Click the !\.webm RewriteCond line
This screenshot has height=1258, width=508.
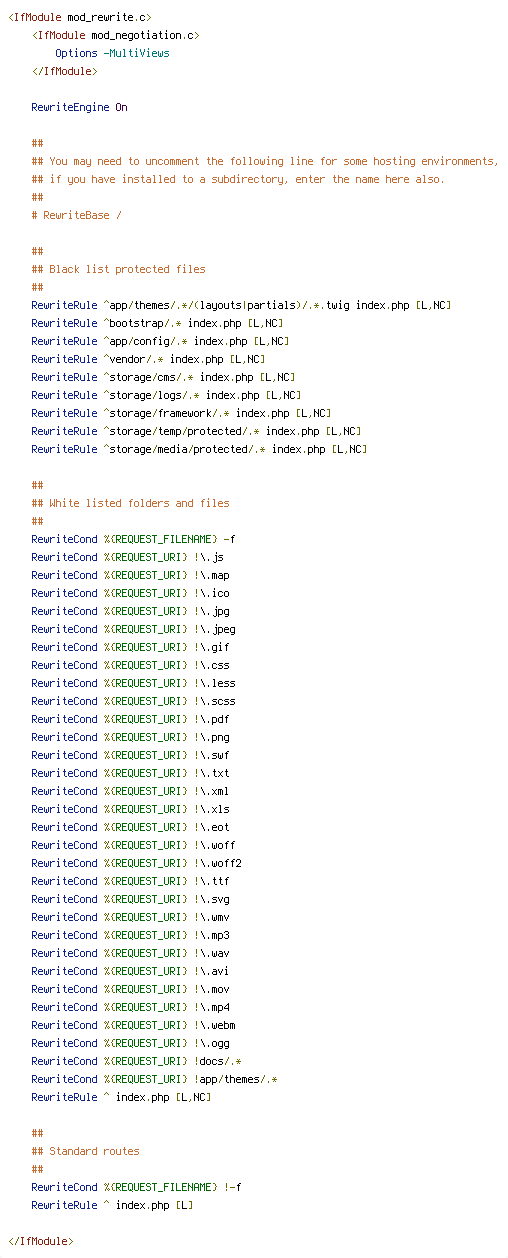[x=133, y=1025]
